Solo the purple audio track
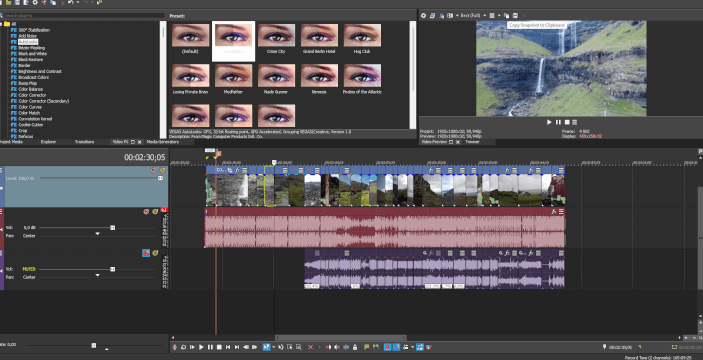The height and width of the screenshot is (360, 703). pyautogui.click(x=155, y=253)
